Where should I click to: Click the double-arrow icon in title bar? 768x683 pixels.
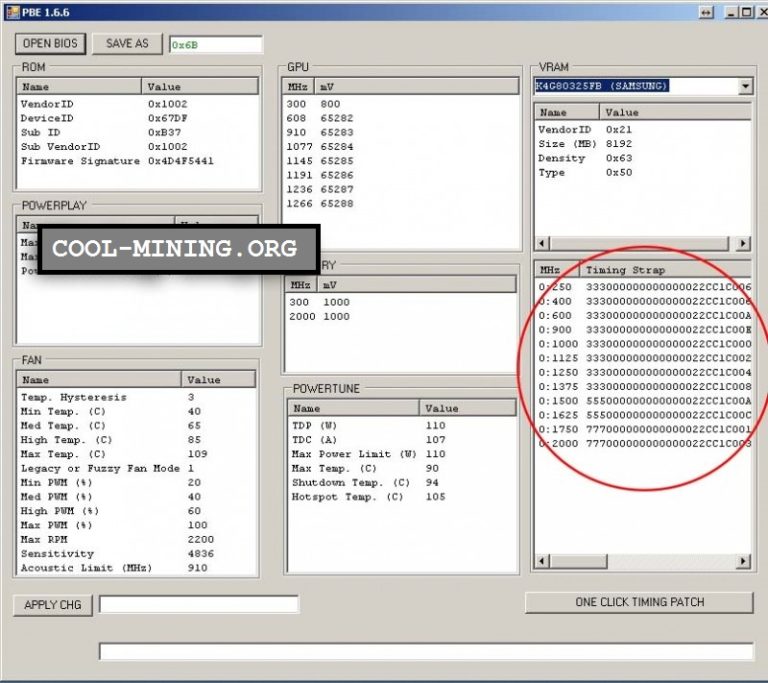706,11
